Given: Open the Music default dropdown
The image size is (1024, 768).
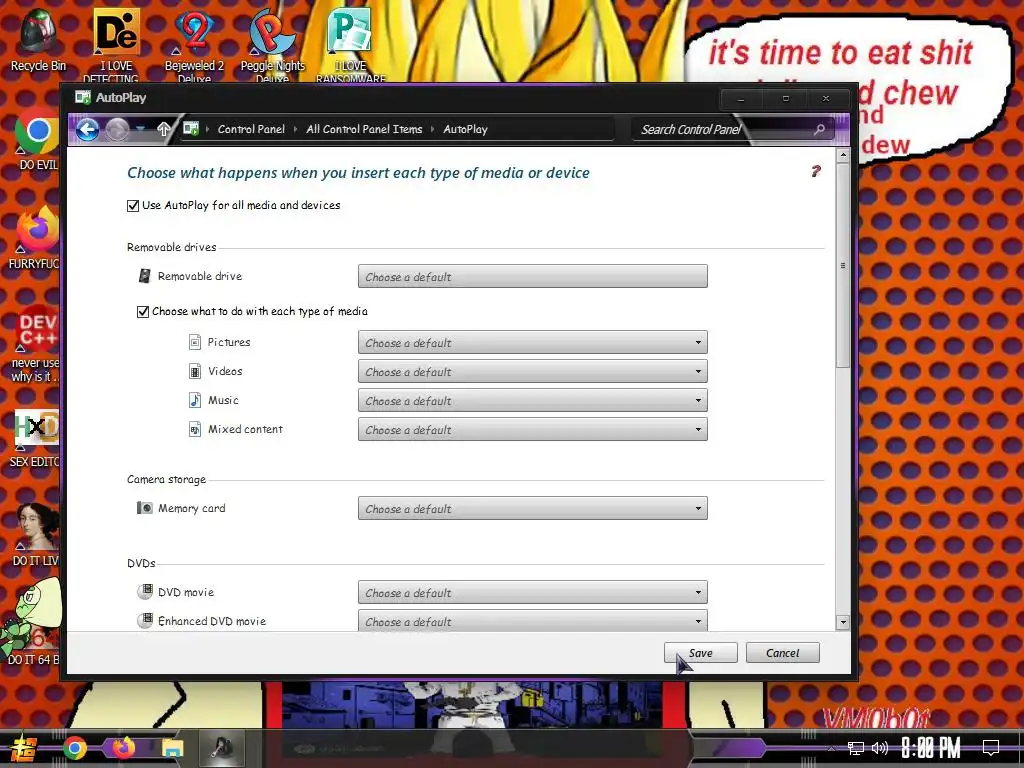Looking at the screenshot, I should [x=532, y=400].
